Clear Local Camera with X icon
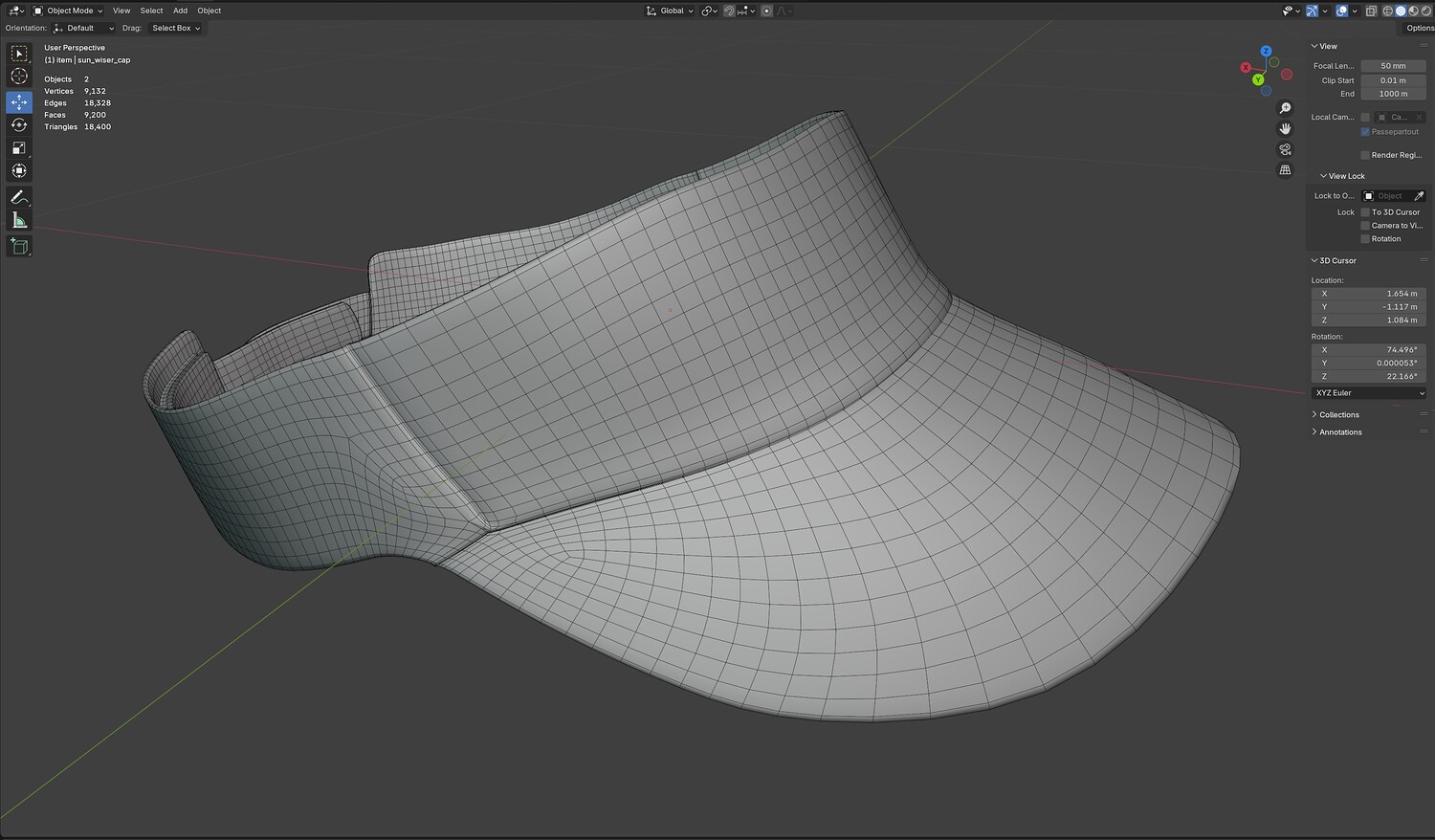Screen dimensions: 1435x840 click(x=1419, y=118)
